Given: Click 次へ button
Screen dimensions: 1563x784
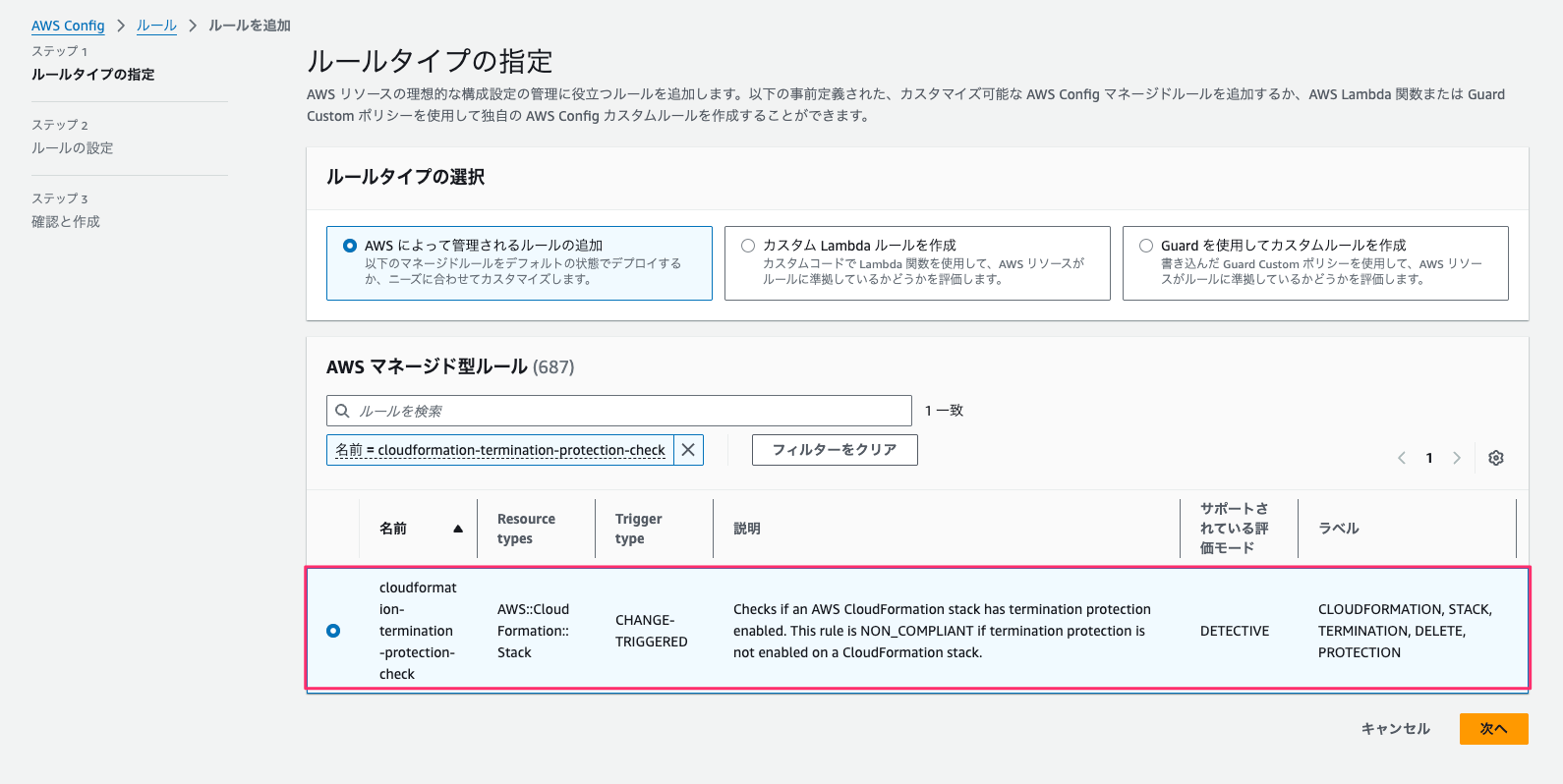Looking at the screenshot, I should [1494, 729].
